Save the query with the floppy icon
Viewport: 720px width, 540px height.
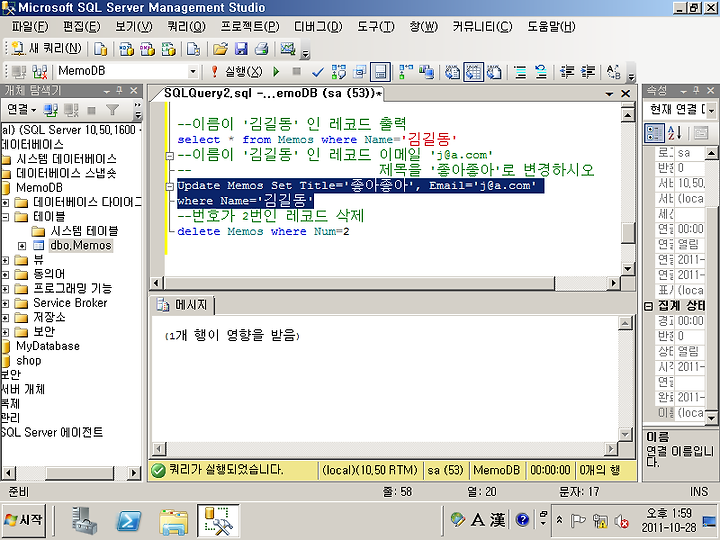click(x=241, y=49)
